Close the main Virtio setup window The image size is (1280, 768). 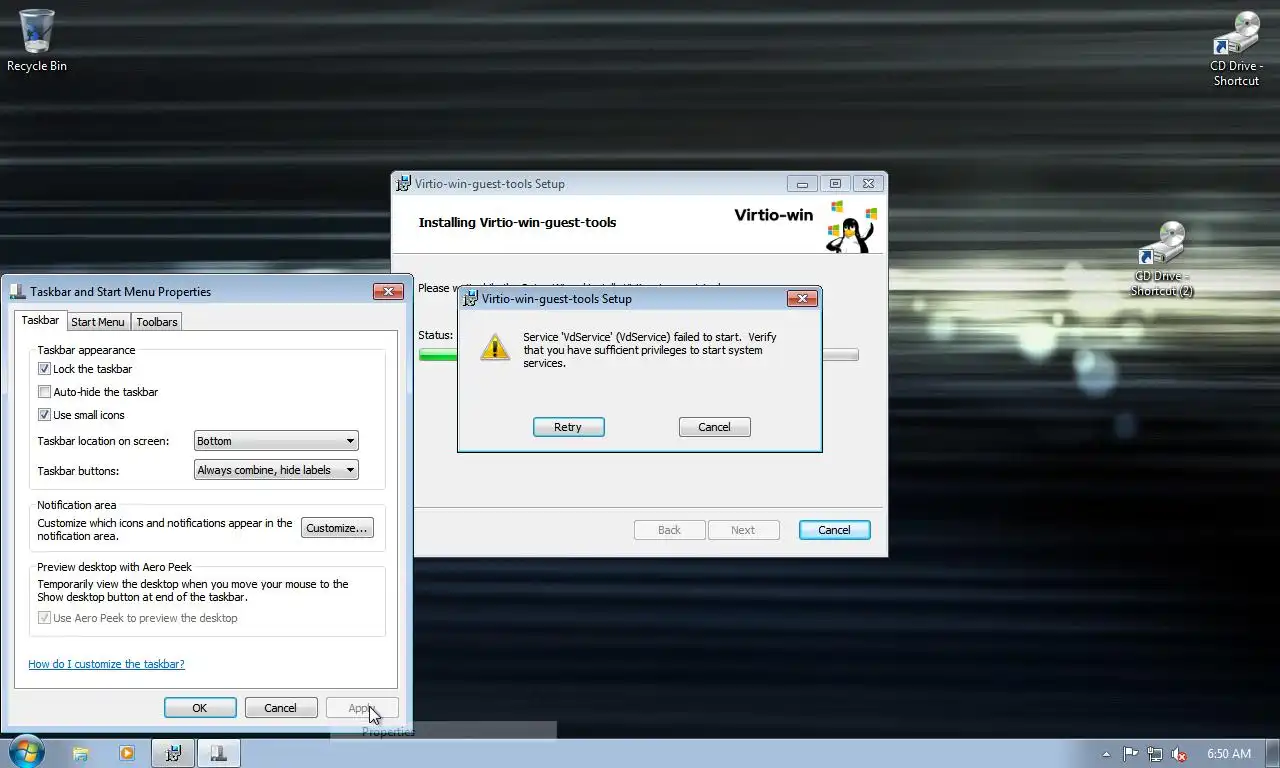pos(868,184)
